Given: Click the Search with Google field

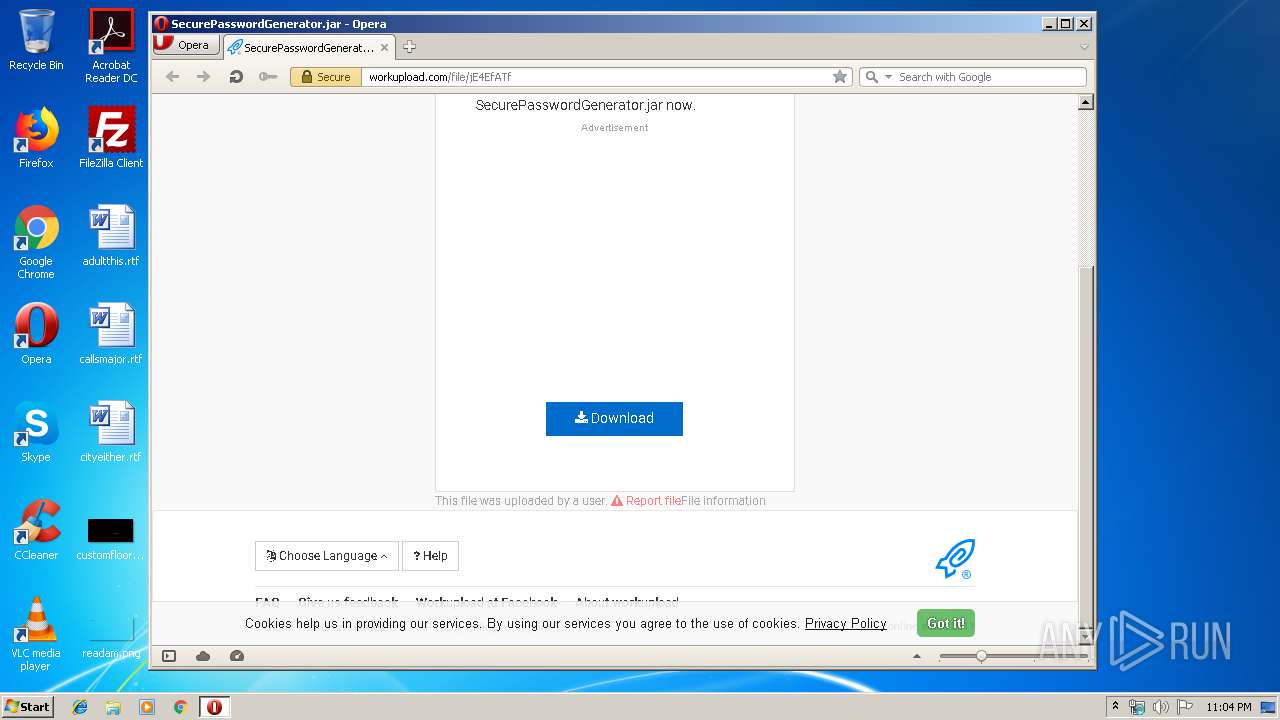Looking at the screenshot, I should pos(988,77).
